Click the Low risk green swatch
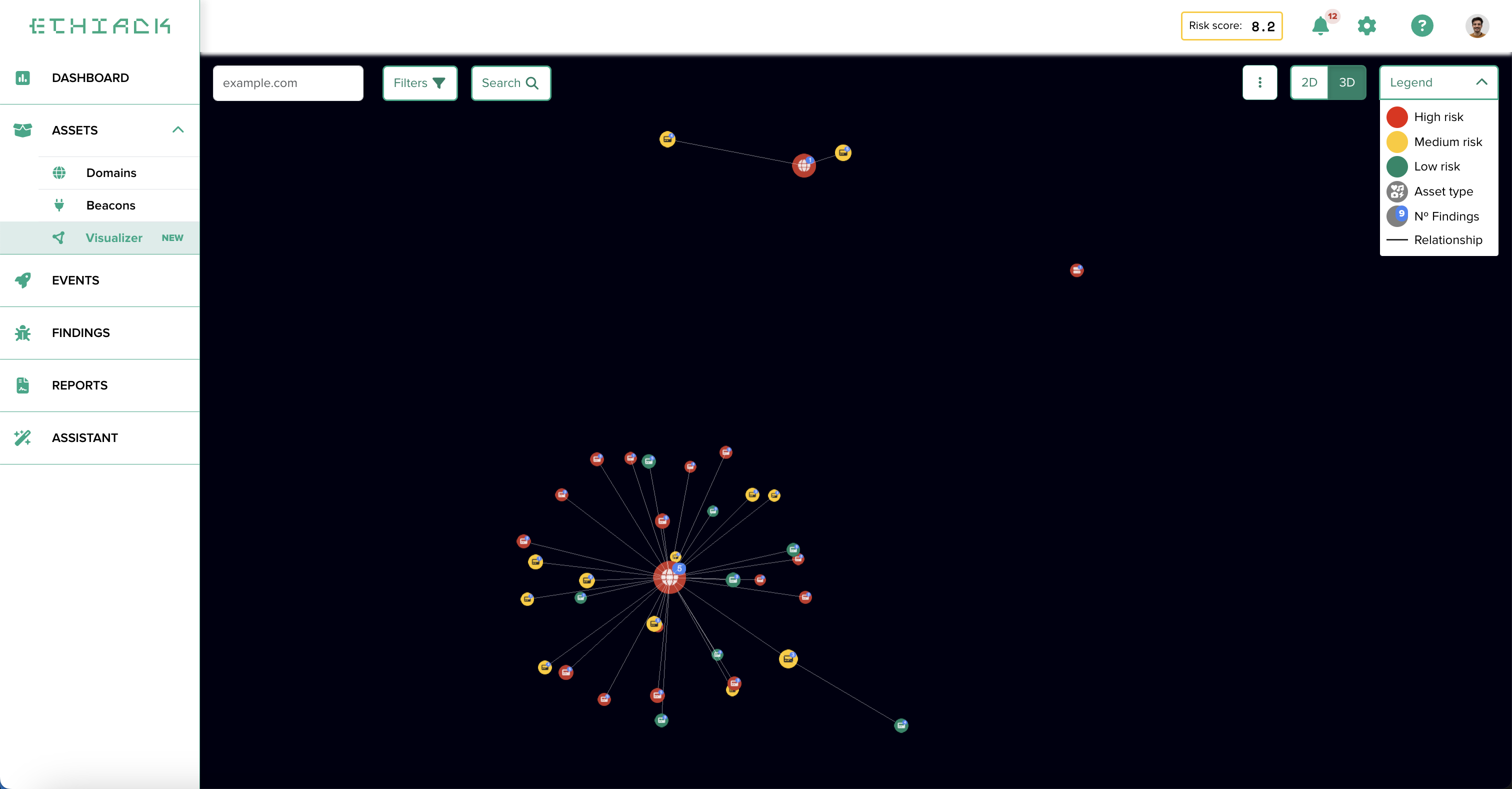 (x=1397, y=166)
